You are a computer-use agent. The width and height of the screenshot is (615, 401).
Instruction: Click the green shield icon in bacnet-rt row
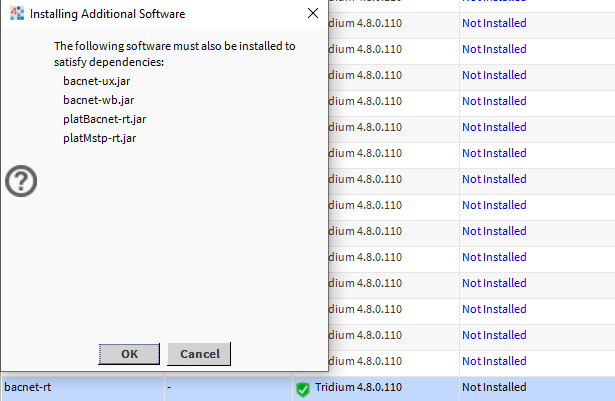pyautogui.click(x=303, y=387)
